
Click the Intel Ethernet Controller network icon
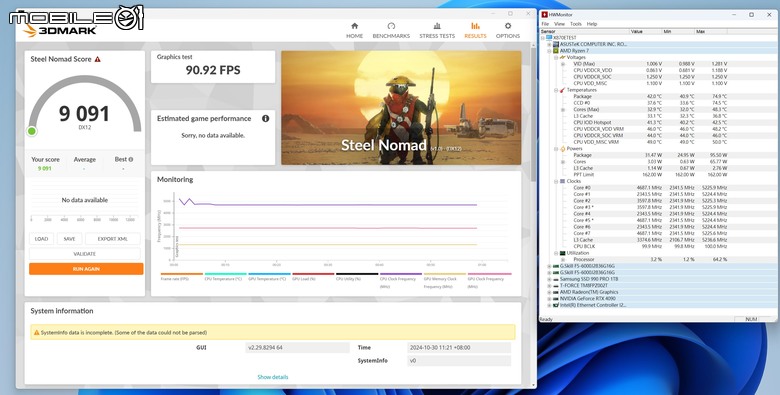click(556, 305)
